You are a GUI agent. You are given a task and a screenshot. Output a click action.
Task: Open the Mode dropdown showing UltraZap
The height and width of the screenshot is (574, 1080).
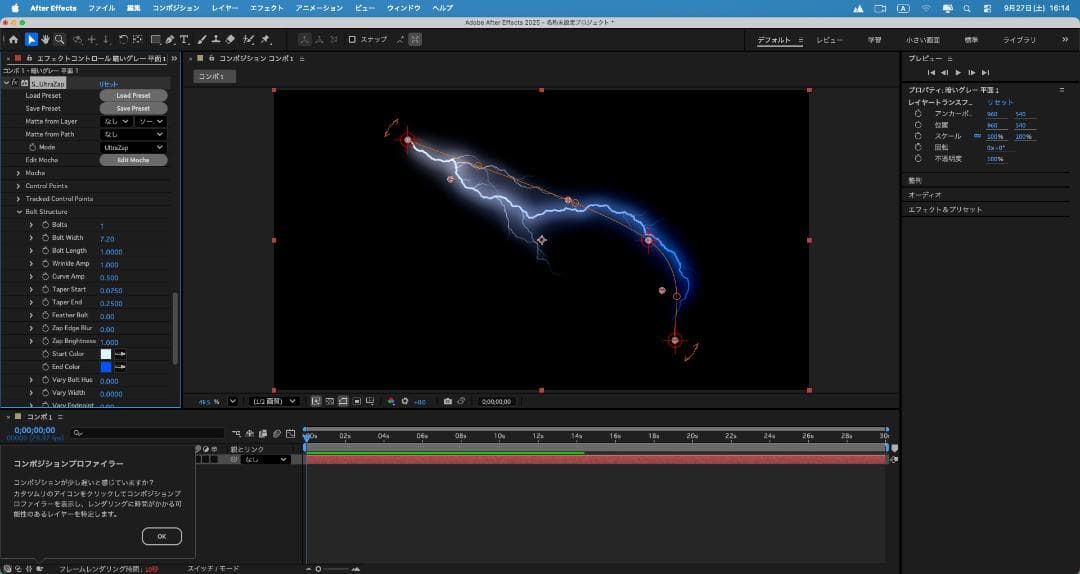point(133,147)
